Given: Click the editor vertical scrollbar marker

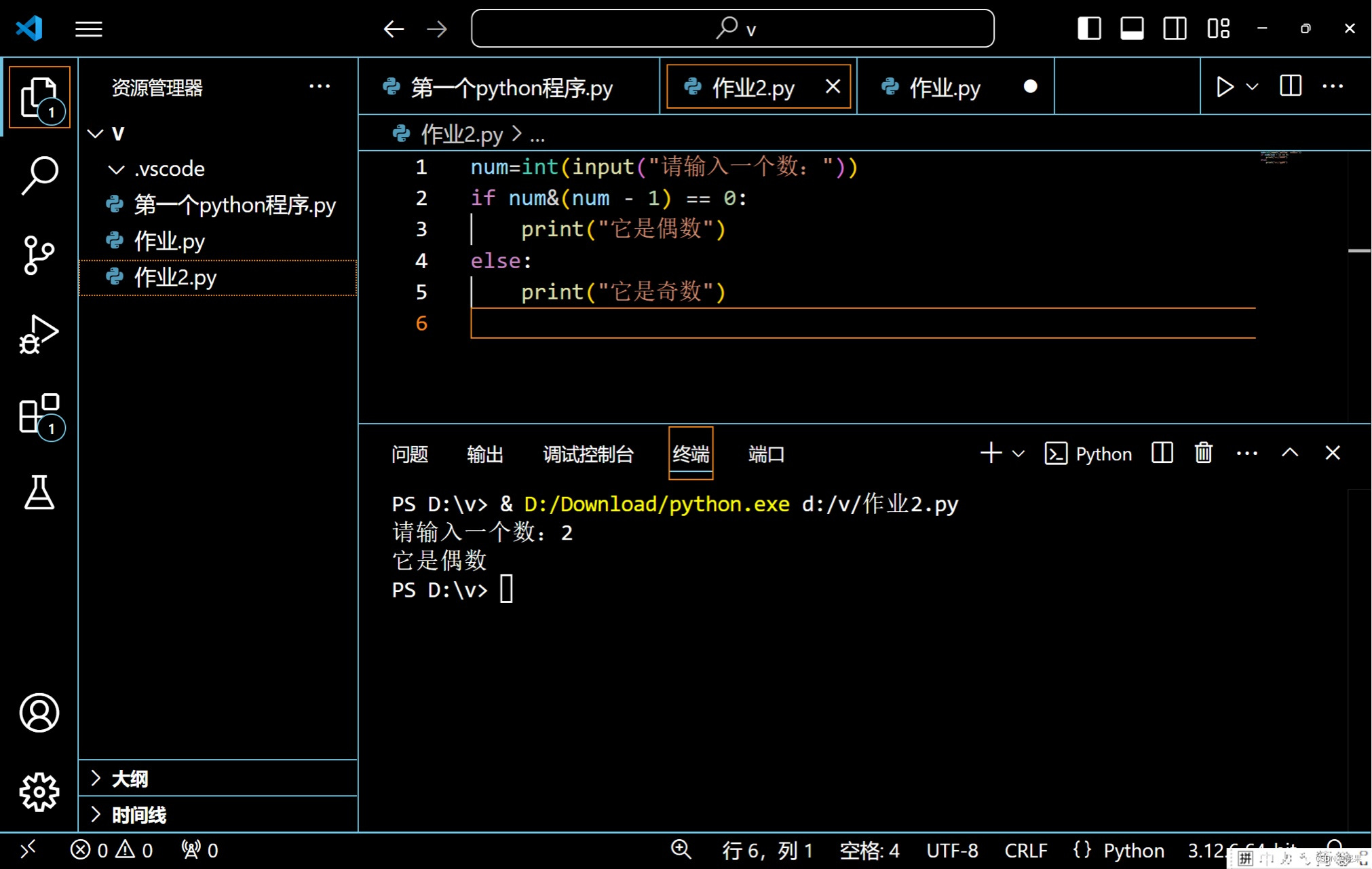Looking at the screenshot, I should tap(1359, 251).
